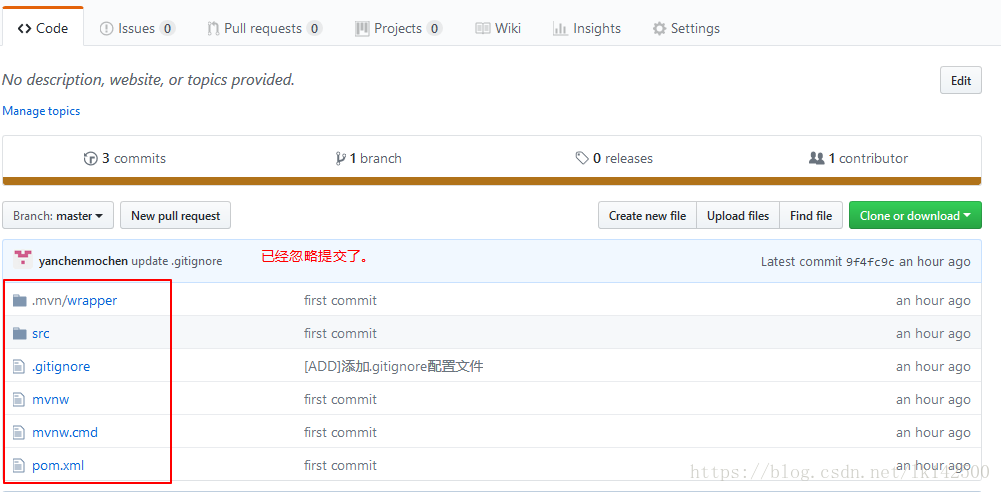Open the Wiki tab
This screenshot has width=1001, height=492.
pyautogui.click(x=499, y=28)
